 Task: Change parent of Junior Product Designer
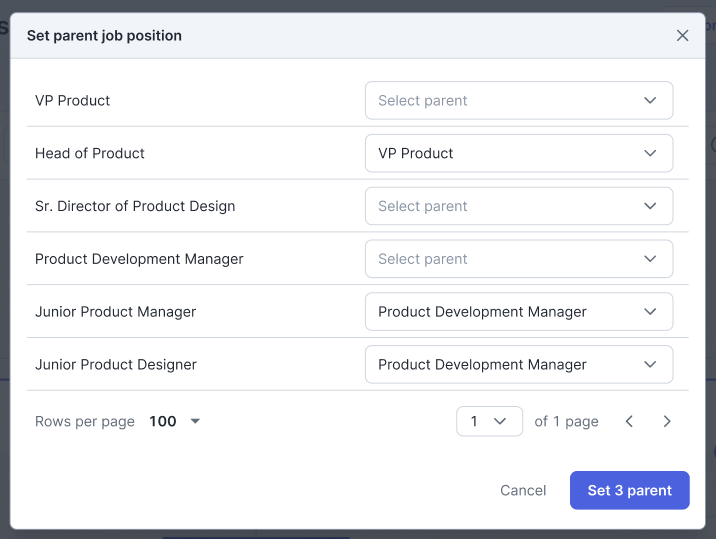tap(518, 365)
